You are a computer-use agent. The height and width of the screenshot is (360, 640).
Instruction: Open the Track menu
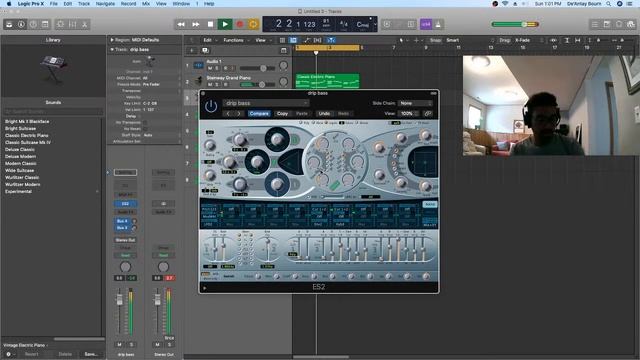pos(84,4)
